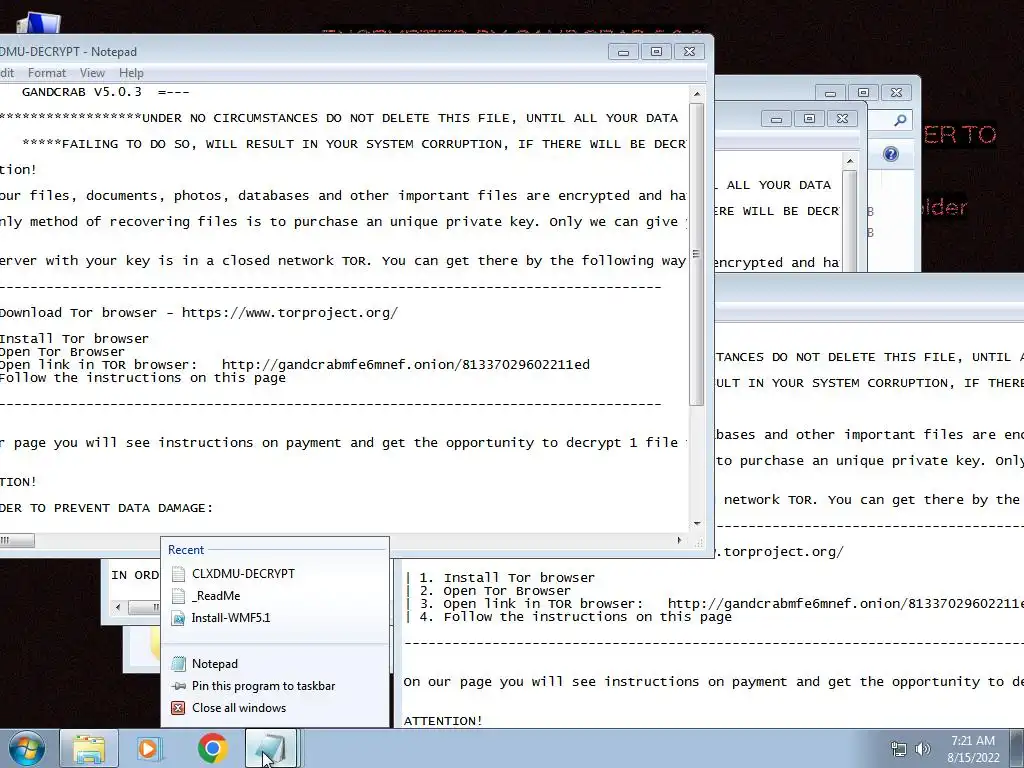Click the Notepad taskbar button

[271, 748]
